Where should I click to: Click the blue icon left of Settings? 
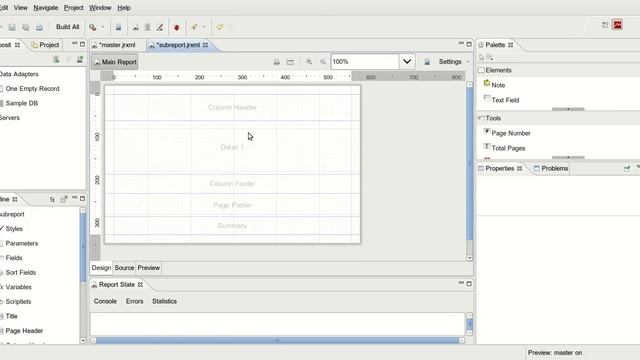pyautogui.click(x=427, y=62)
